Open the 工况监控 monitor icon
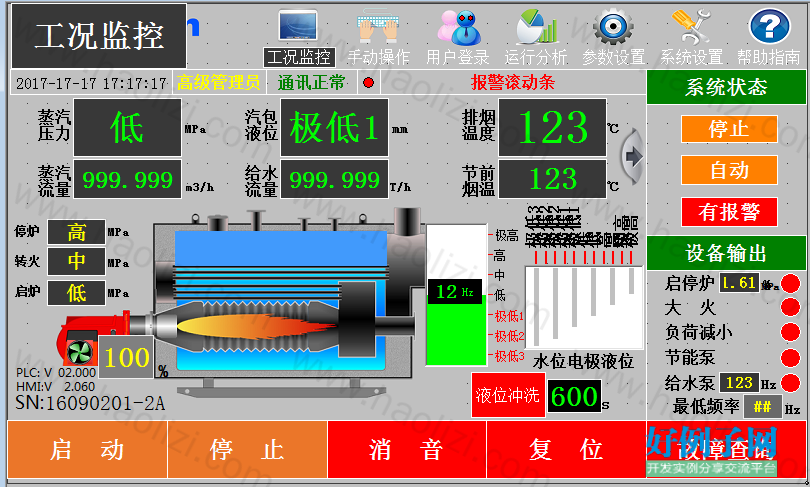 click(298, 25)
